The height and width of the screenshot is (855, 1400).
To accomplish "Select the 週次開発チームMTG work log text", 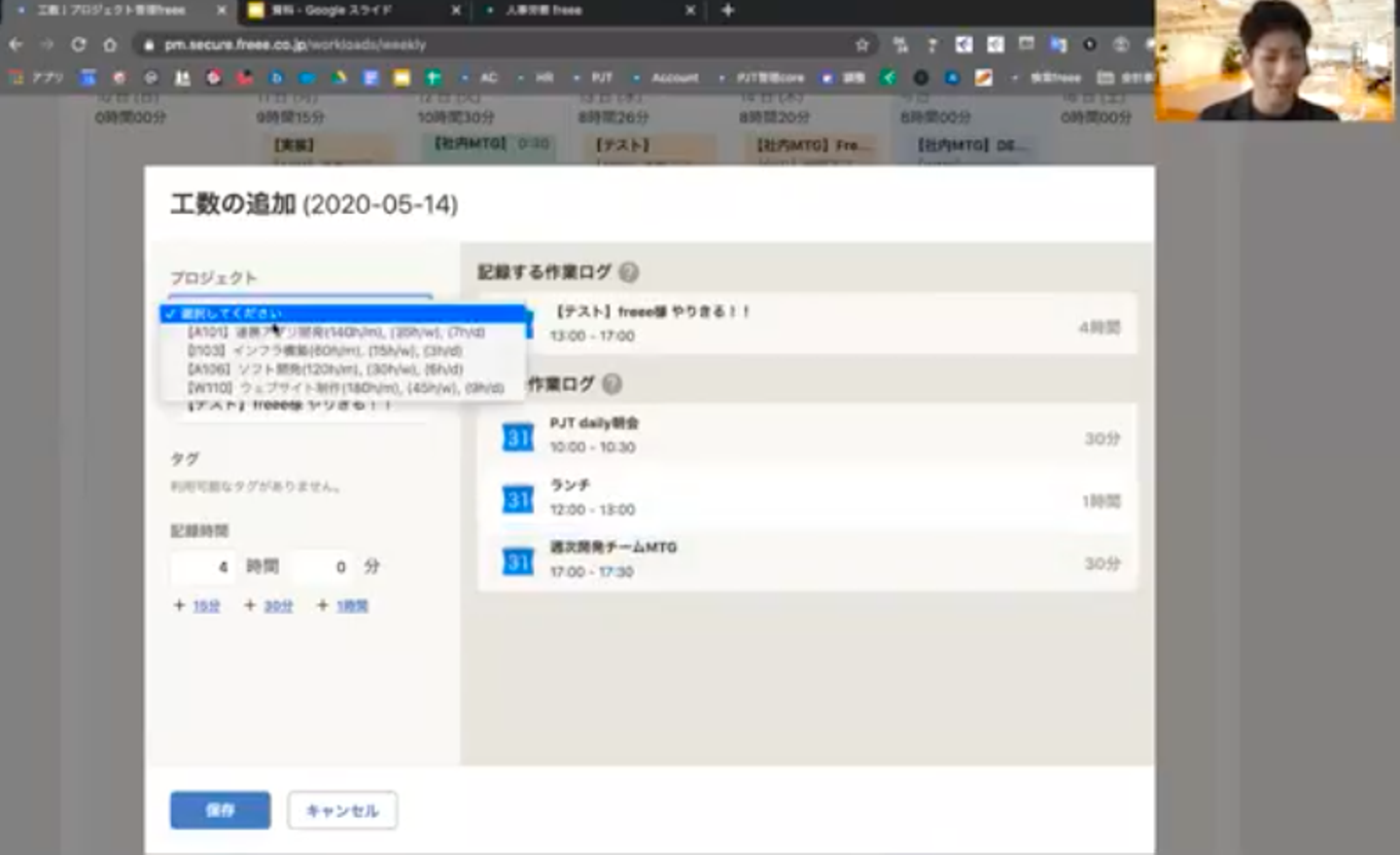I will click(613, 548).
